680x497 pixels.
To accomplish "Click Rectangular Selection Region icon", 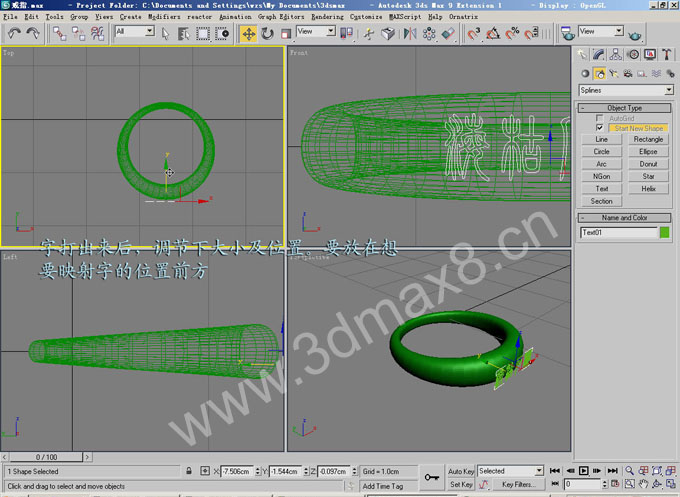I will click(203, 33).
